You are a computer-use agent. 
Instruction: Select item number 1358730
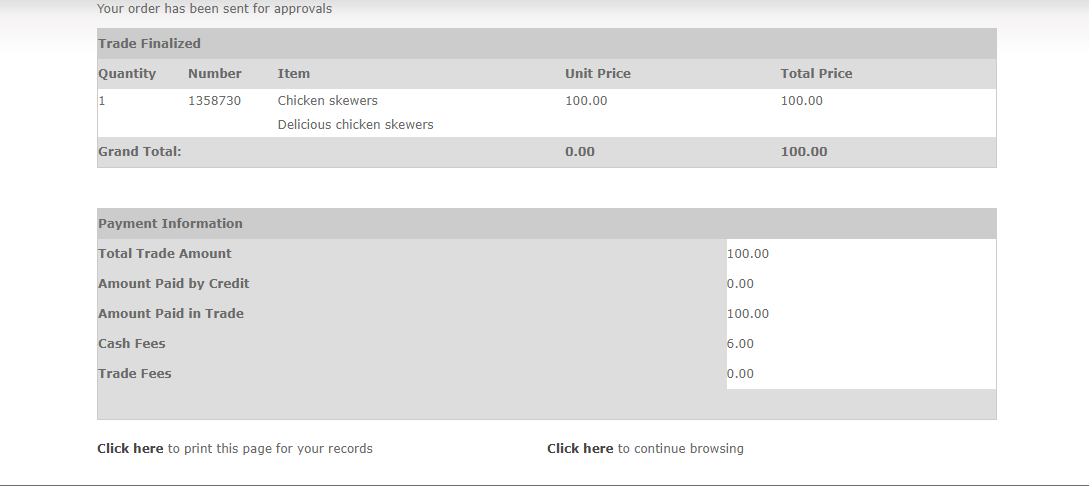214,101
